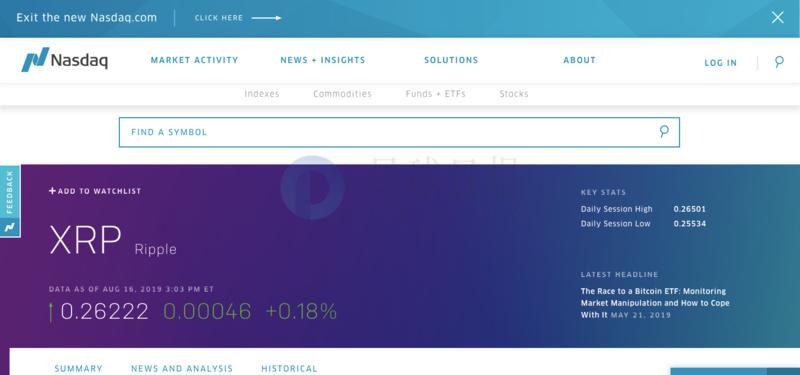Screen dimensions: 800x375
Task: Go to Stocks submenu item
Action: coord(514,94)
